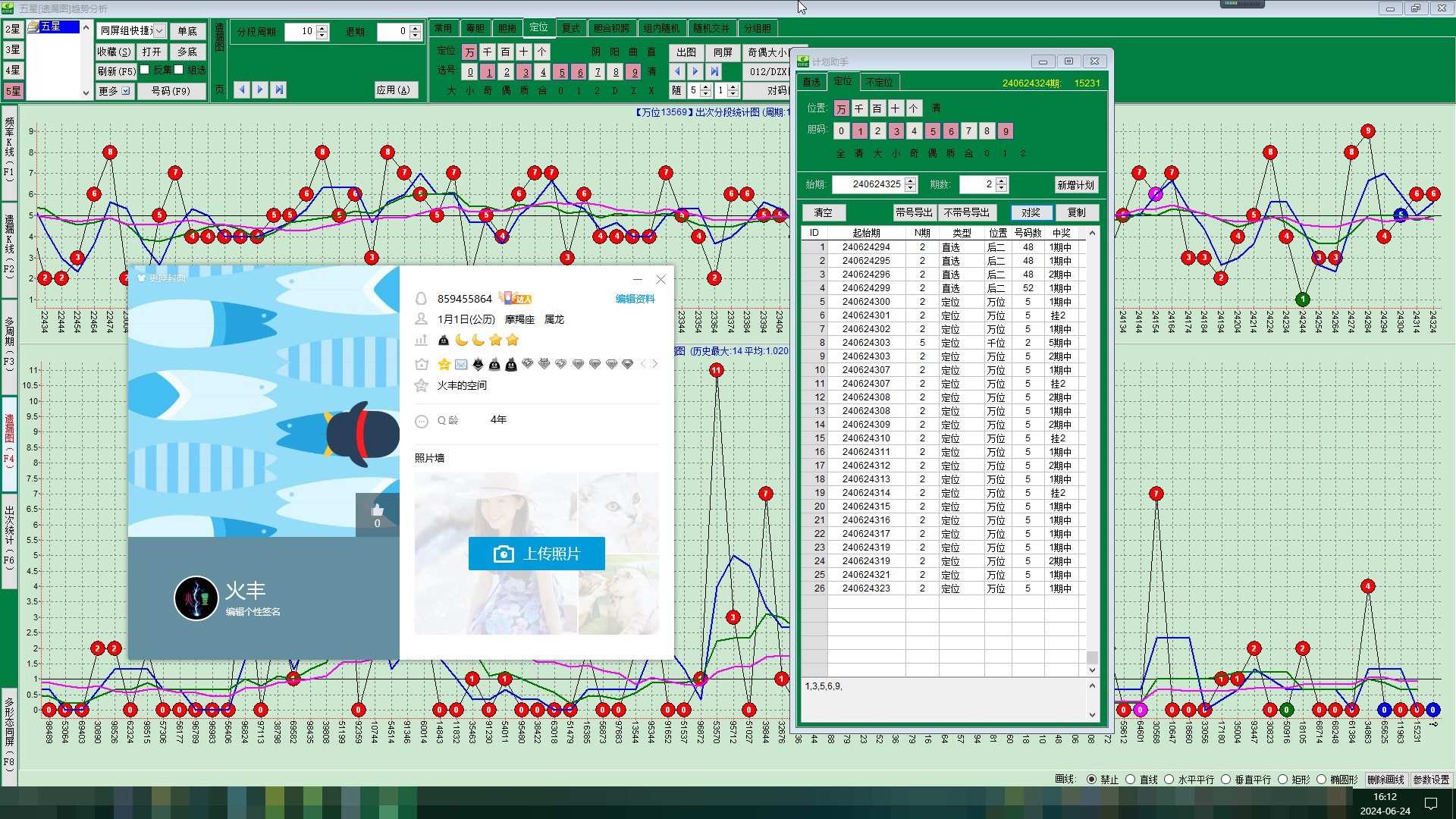Click the 清 clear label in 计划助手 位置 row

936,108
